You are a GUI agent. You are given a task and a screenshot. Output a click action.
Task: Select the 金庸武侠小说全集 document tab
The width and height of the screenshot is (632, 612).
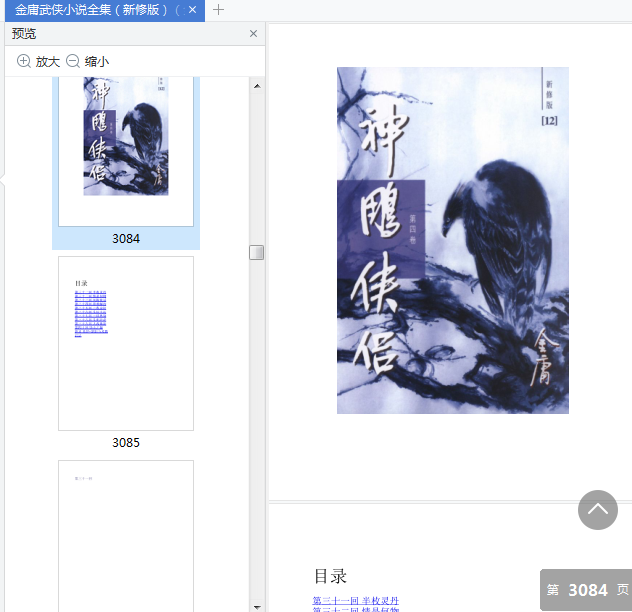[104, 10]
